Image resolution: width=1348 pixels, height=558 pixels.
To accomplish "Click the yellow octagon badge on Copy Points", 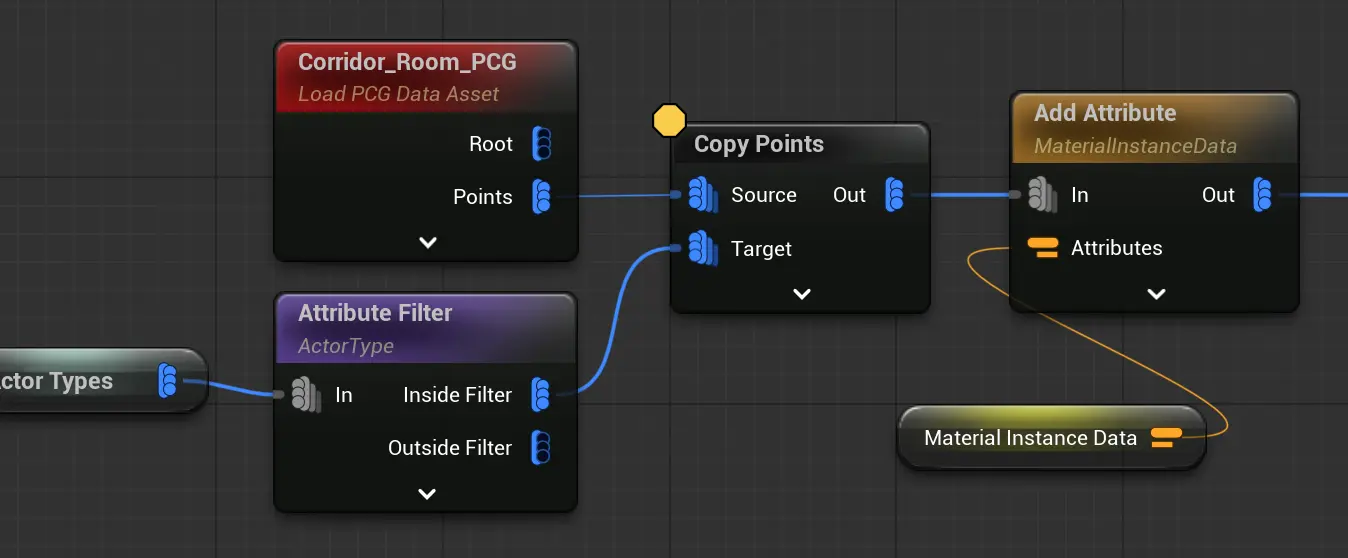I will 669,121.
